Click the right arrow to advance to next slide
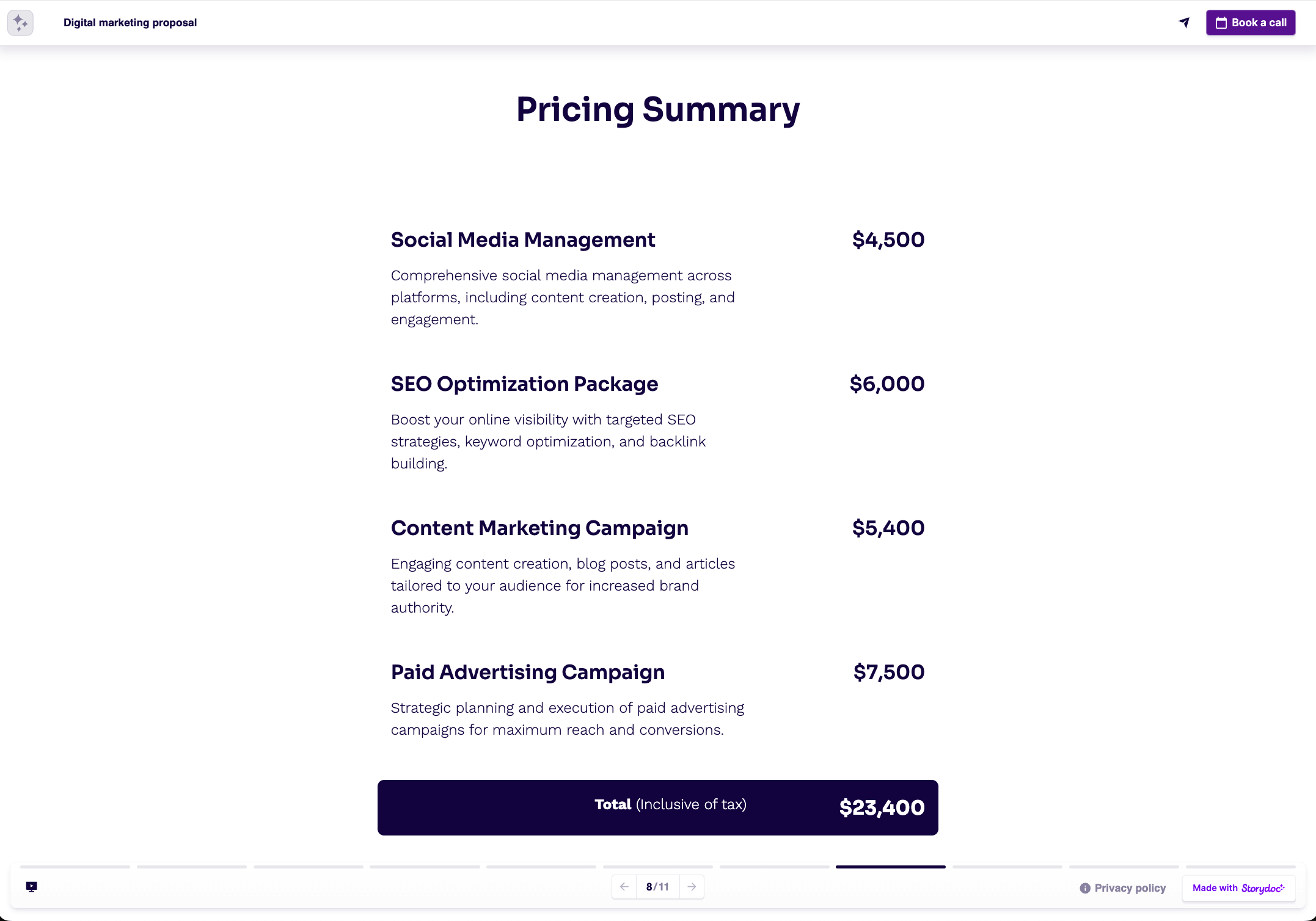The width and height of the screenshot is (1316, 921). tap(692, 886)
